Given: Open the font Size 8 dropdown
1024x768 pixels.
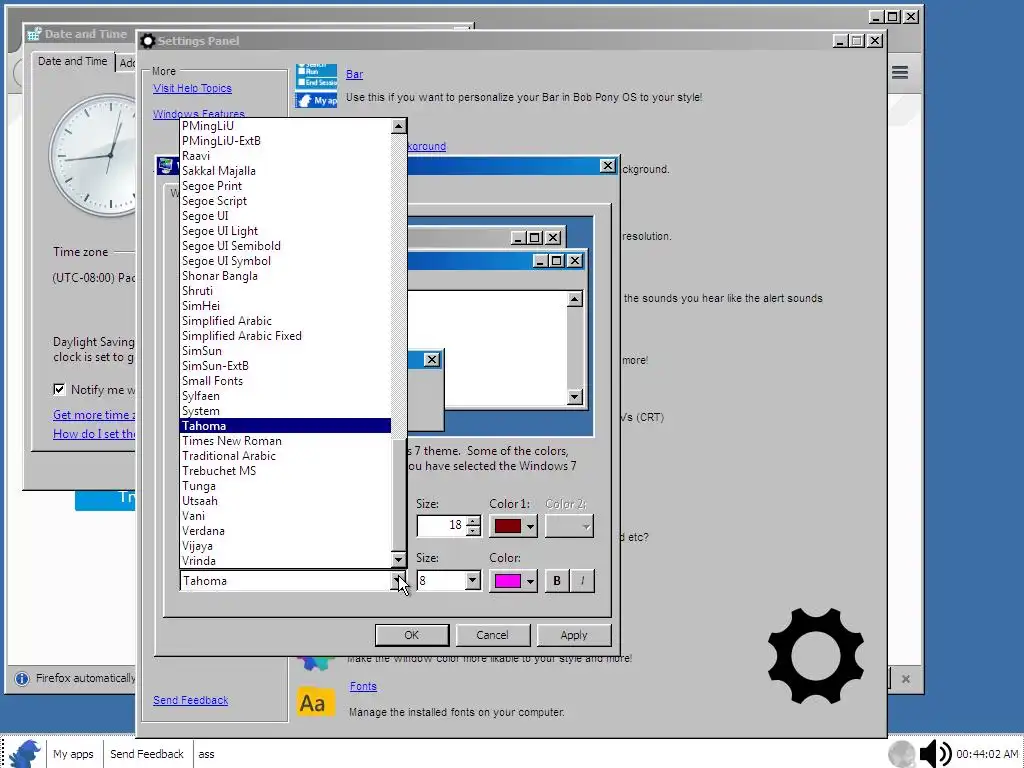Looking at the screenshot, I should tap(472, 581).
